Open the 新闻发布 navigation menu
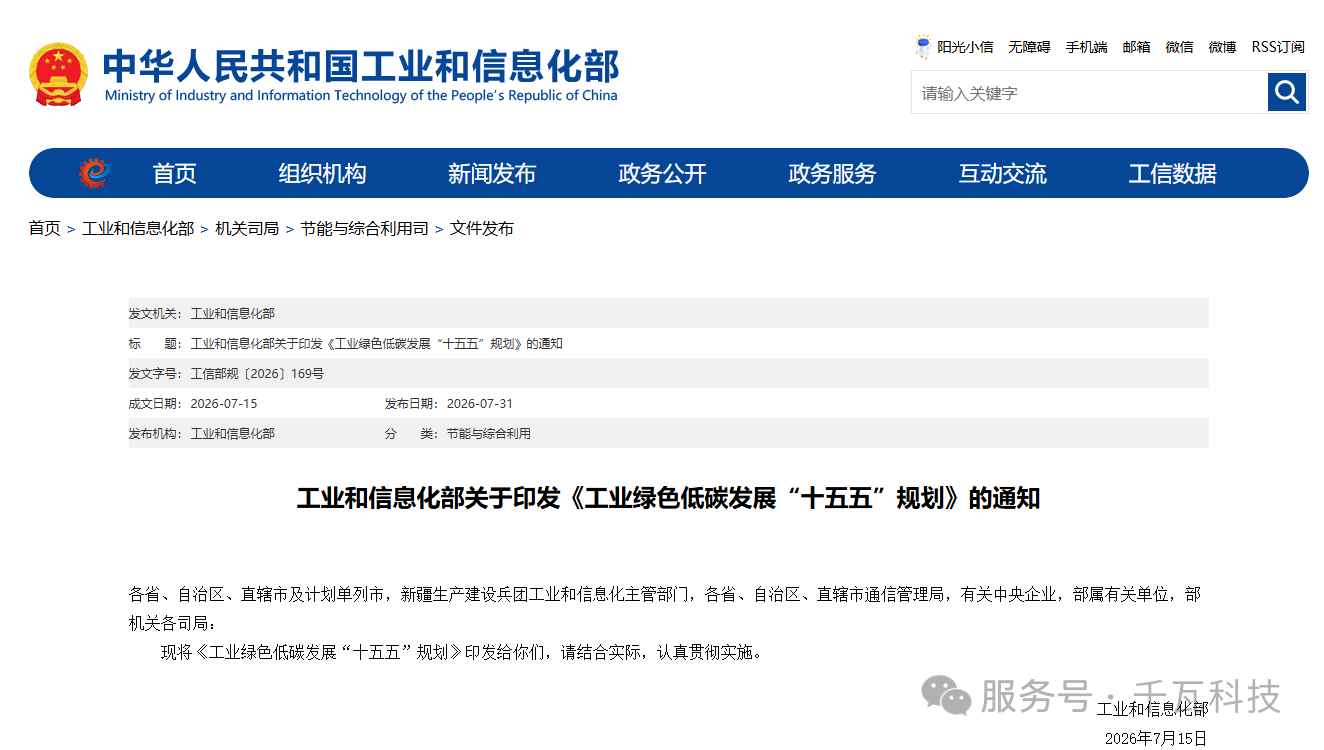 pos(492,174)
